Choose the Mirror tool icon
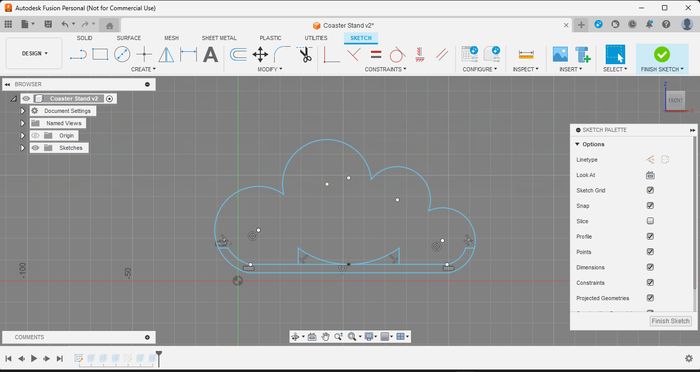Screen dimensions: 700x372 [167, 54]
